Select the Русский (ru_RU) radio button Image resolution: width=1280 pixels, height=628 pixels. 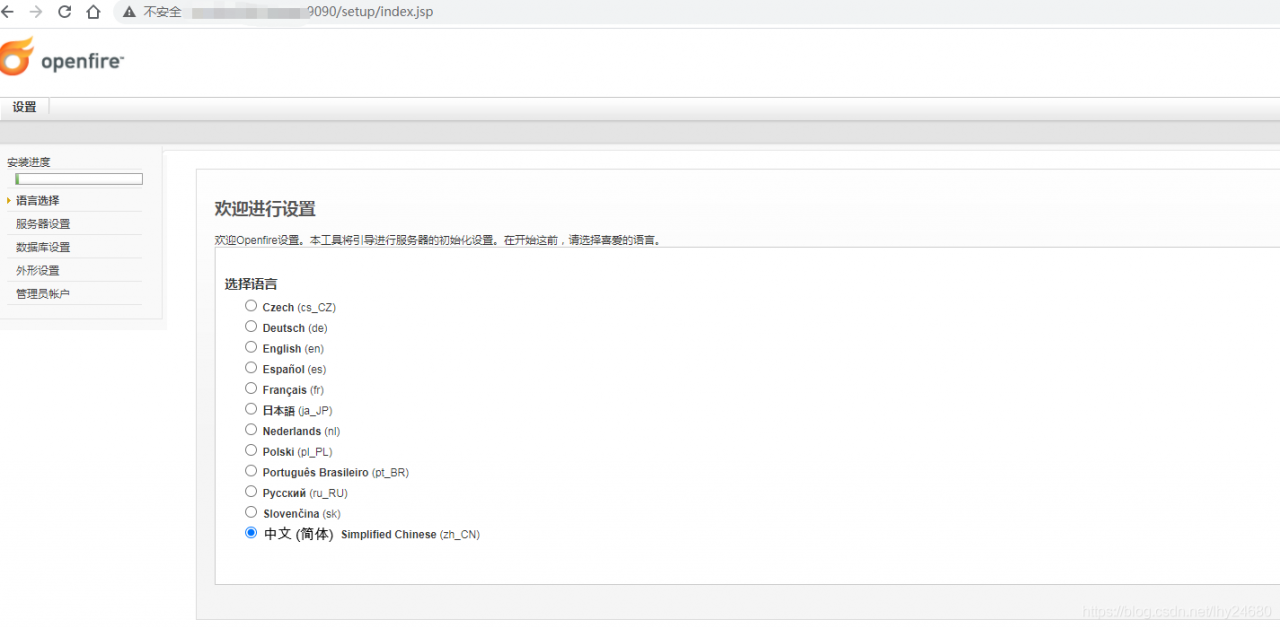click(251, 491)
